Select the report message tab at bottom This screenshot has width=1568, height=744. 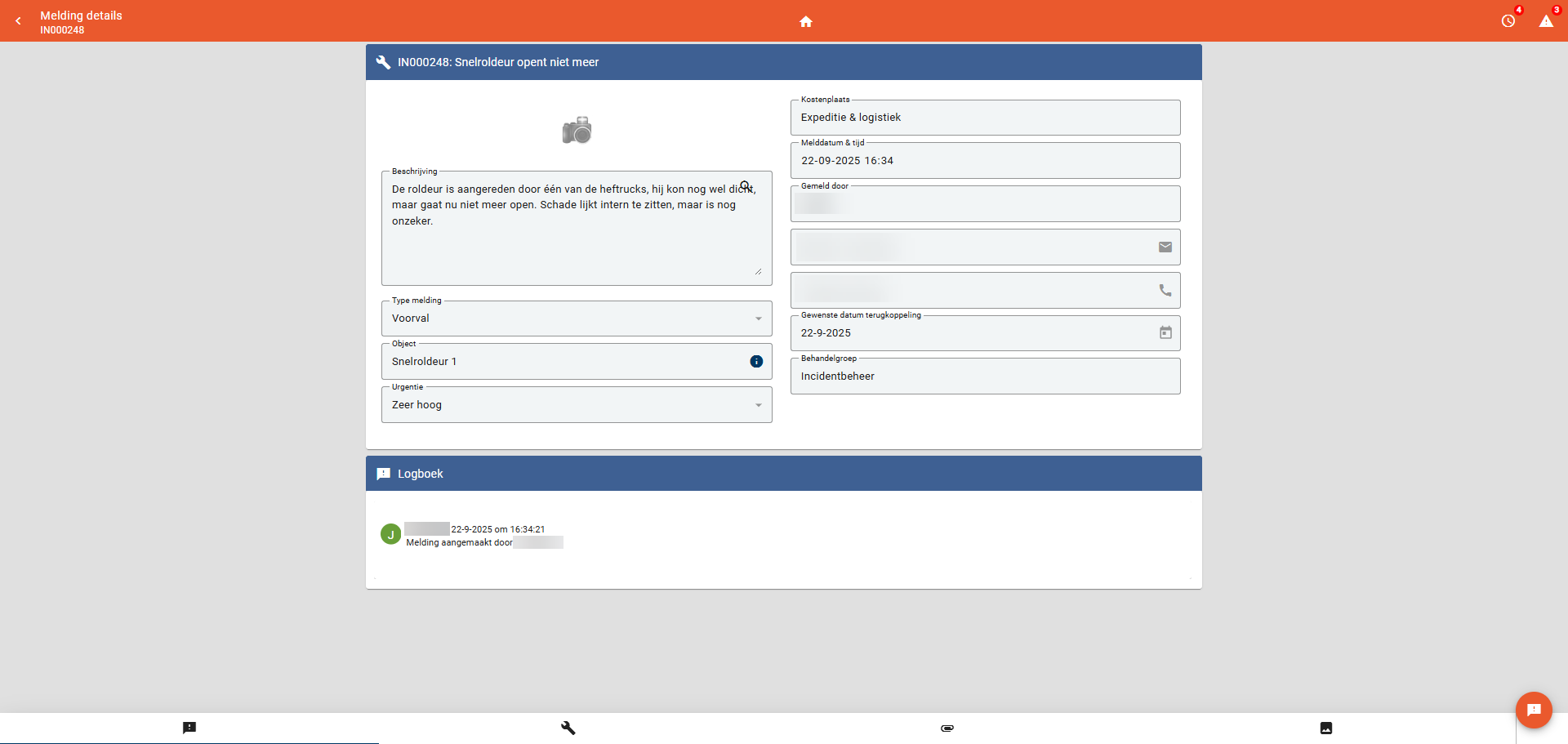189,728
